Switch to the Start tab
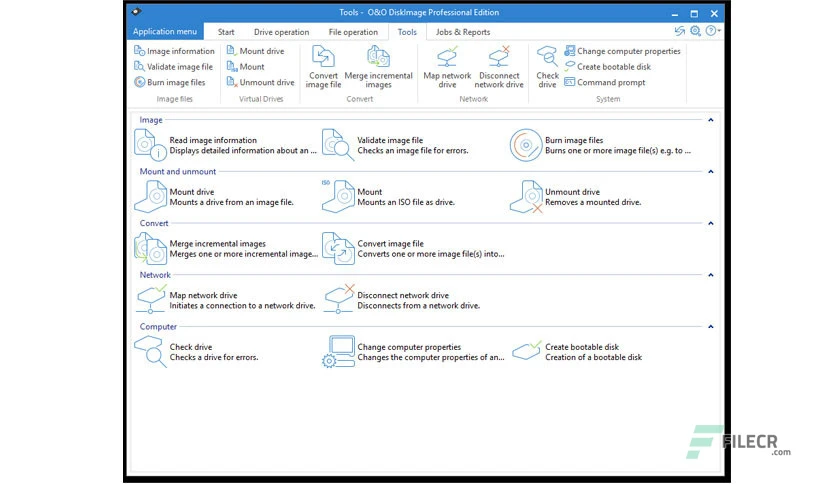The height and width of the screenshot is (484, 836). pos(226,32)
